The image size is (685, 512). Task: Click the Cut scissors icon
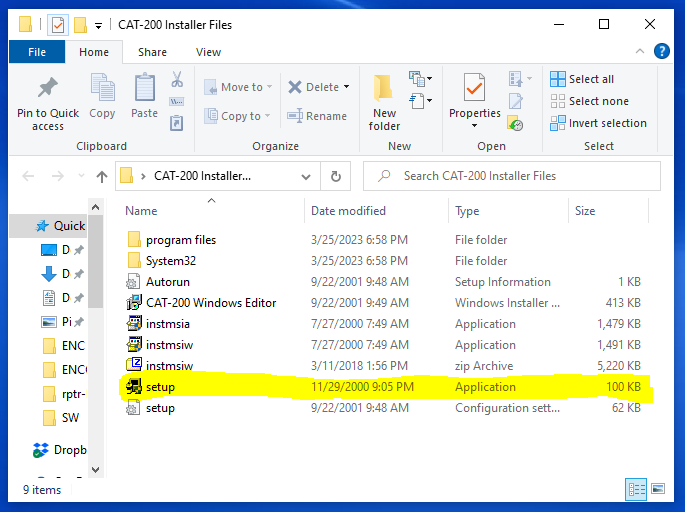177,80
